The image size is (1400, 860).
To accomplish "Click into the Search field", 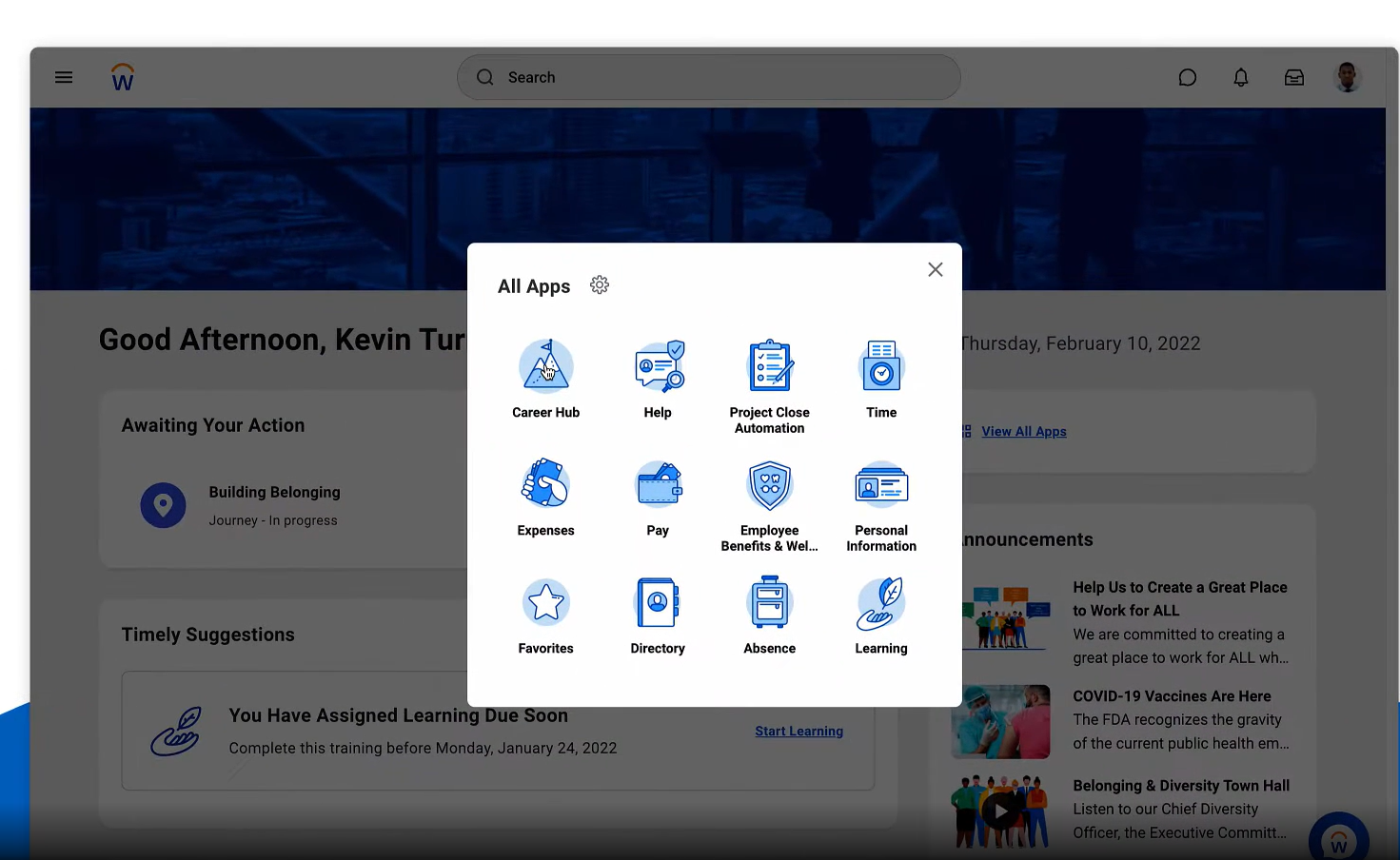I will tap(723, 78).
